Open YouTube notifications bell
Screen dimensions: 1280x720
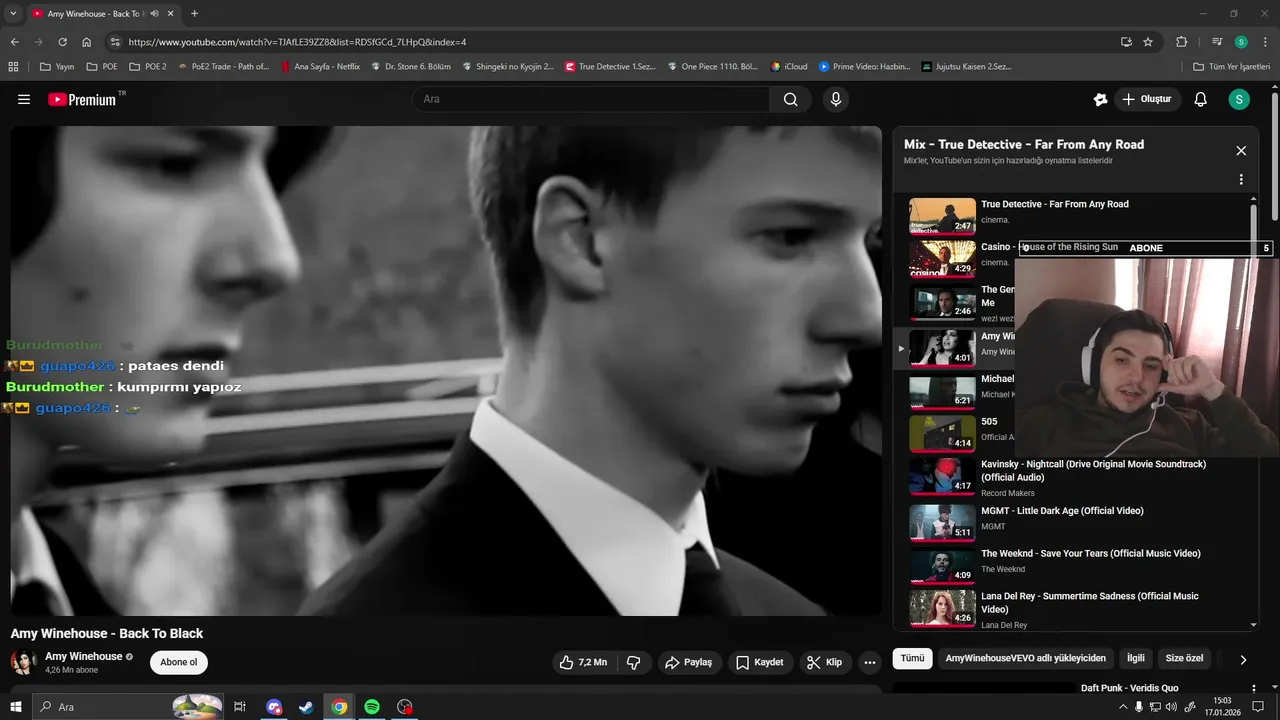click(1201, 99)
